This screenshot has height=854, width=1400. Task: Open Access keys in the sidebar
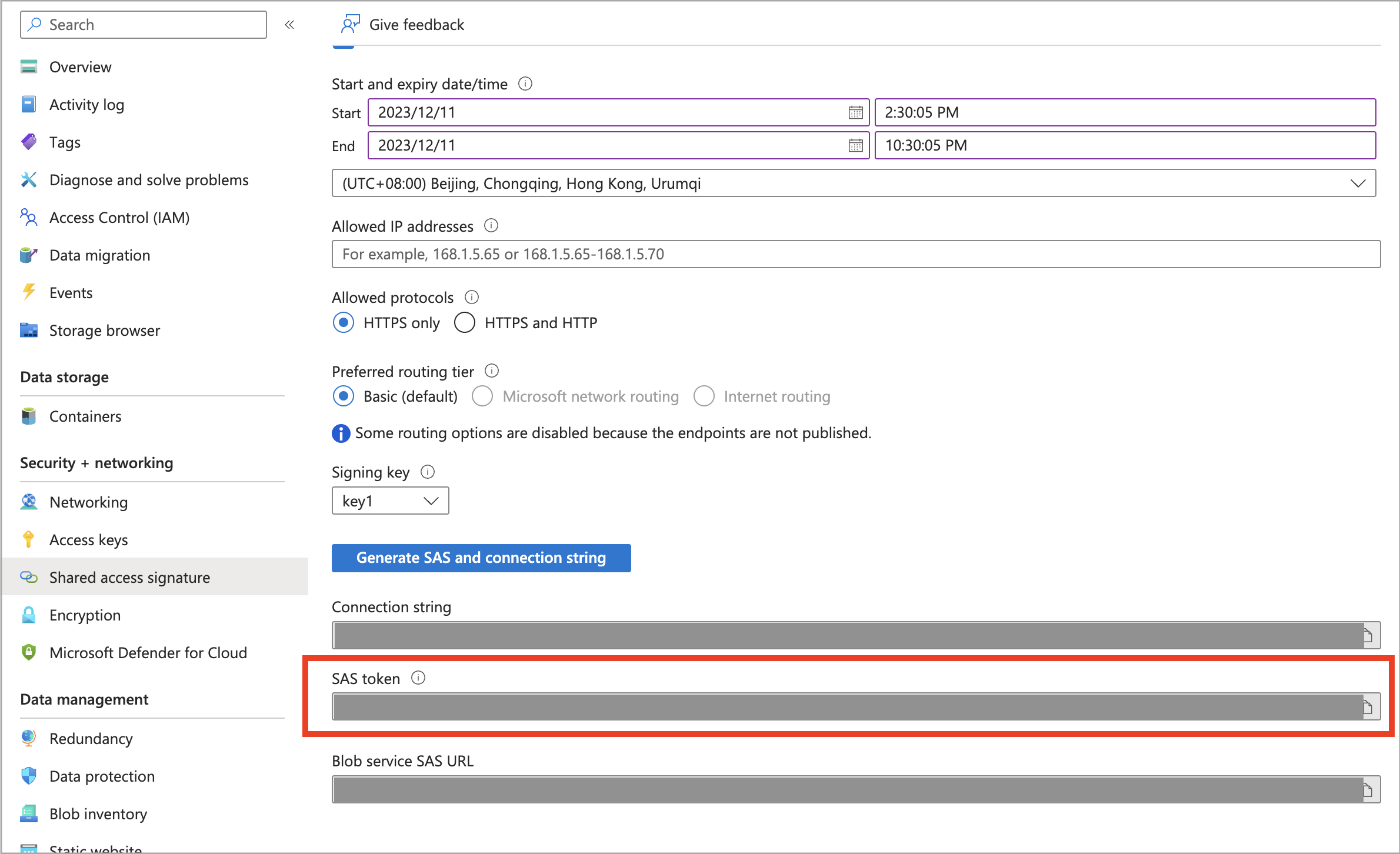[88, 540]
